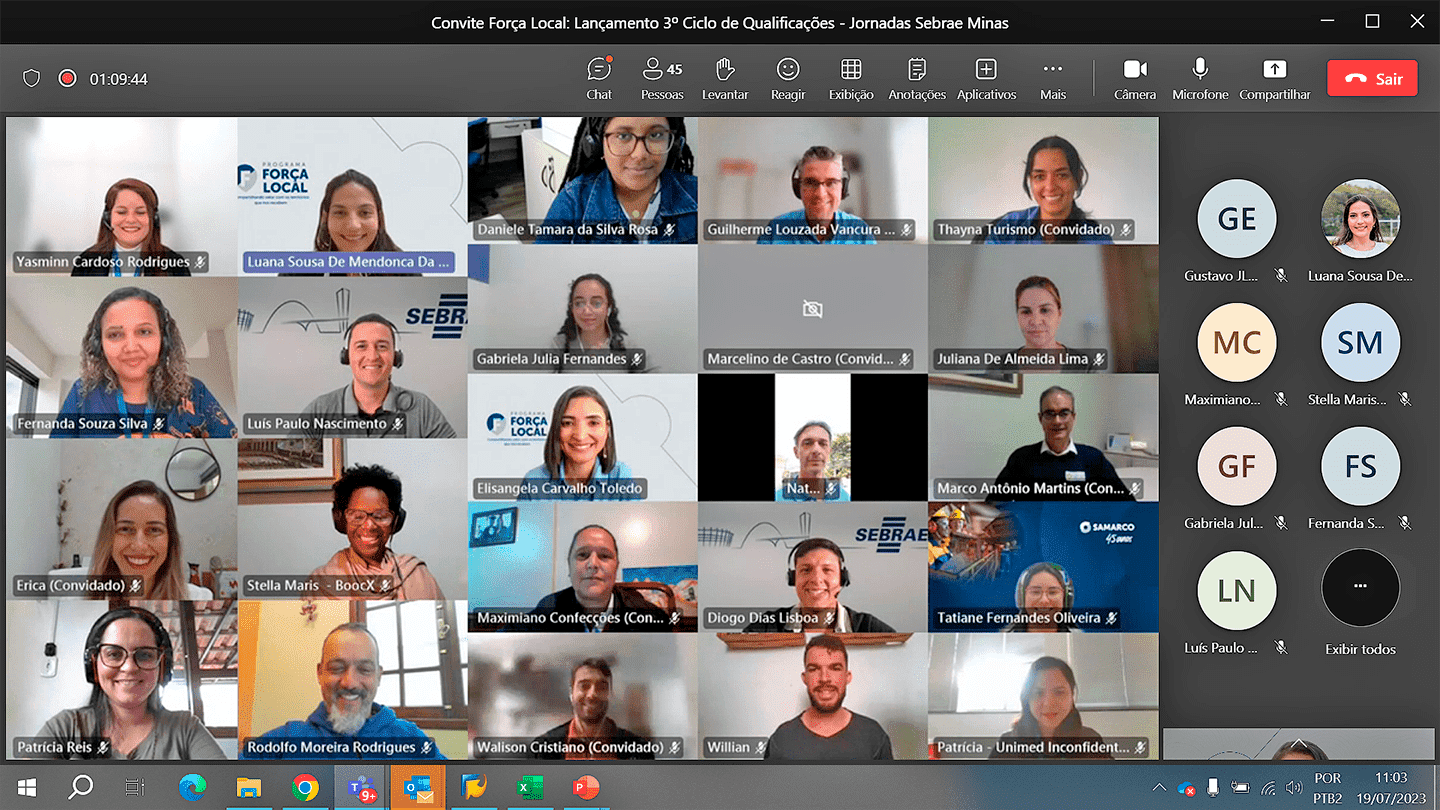Click the red recording indicator
This screenshot has width=1440, height=810.
tap(67, 78)
